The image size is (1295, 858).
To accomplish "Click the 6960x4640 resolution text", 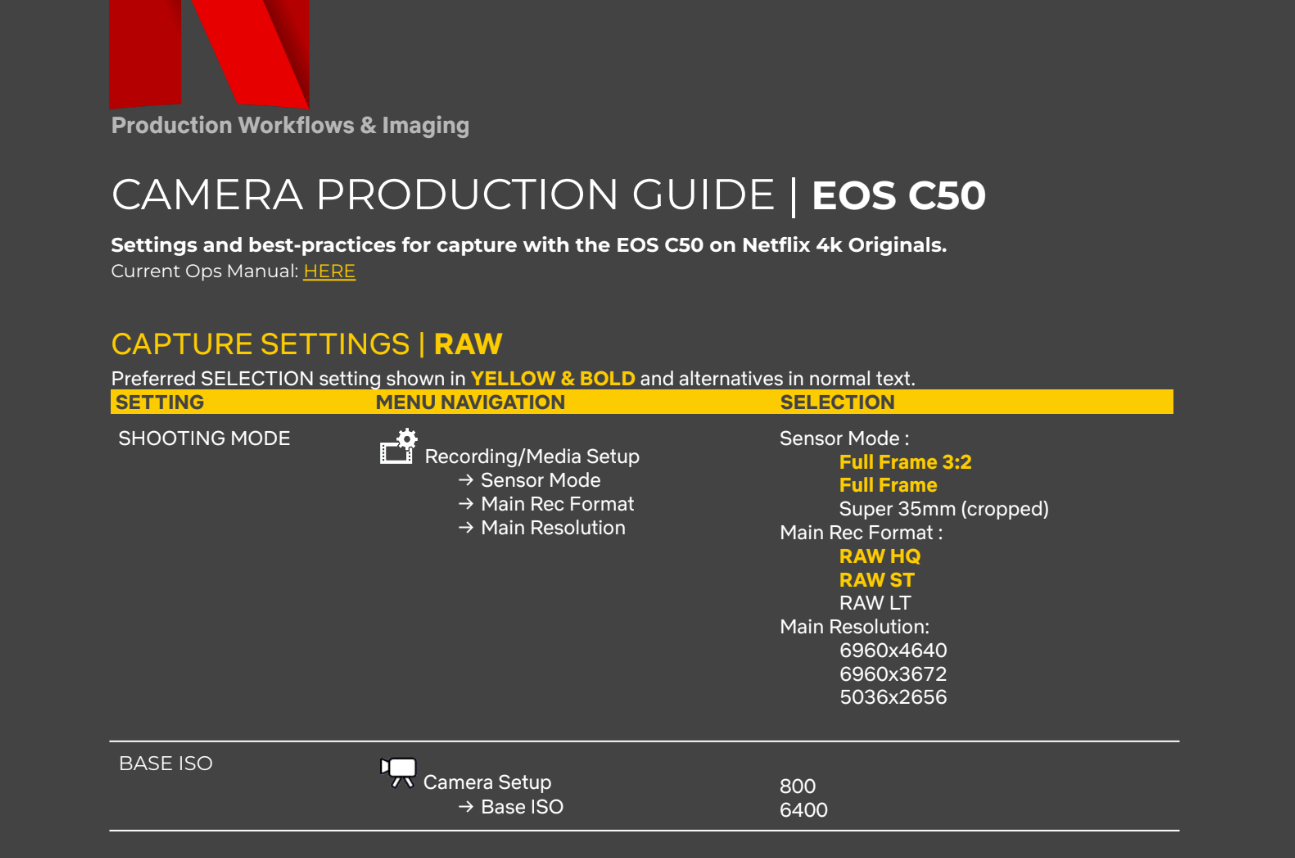I will [x=892, y=650].
